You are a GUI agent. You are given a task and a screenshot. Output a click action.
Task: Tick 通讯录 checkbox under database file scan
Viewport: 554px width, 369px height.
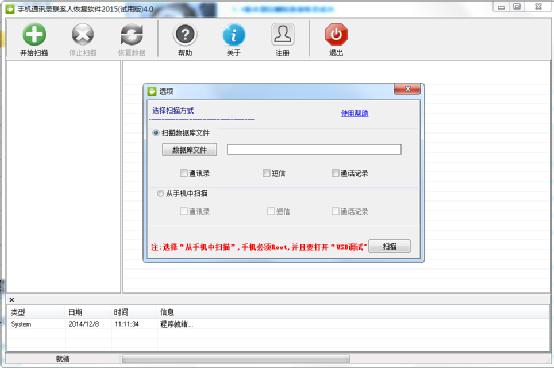pos(184,173)
